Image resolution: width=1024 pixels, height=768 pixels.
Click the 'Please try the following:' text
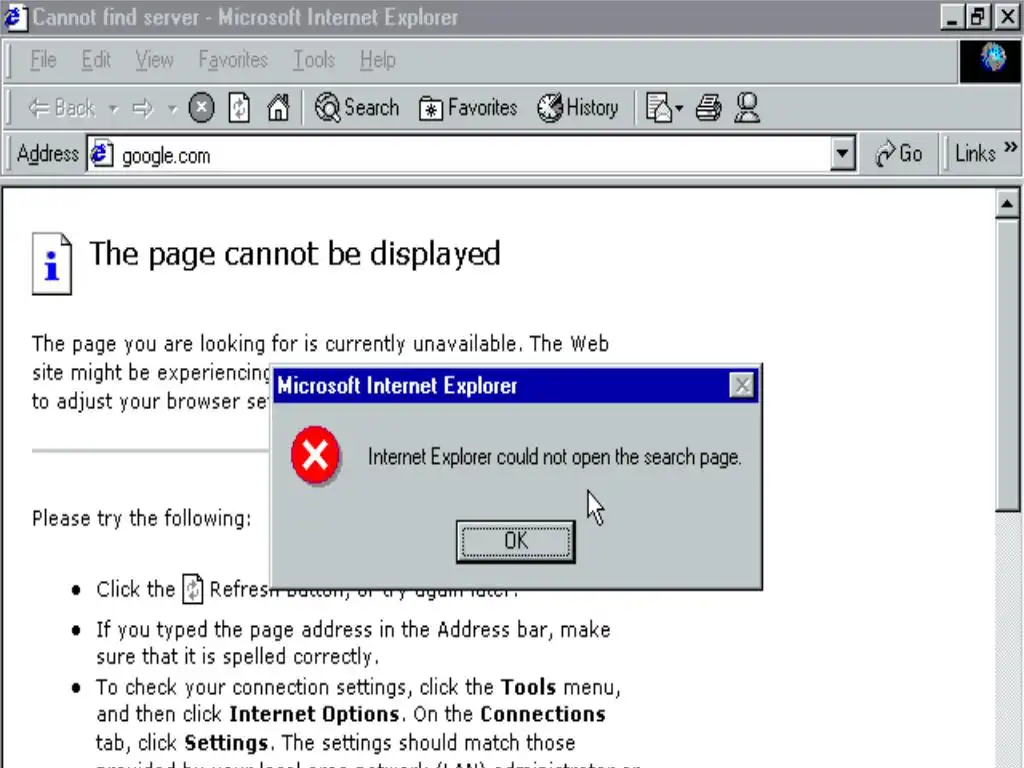pyautogui.click(x=142, y=519)
